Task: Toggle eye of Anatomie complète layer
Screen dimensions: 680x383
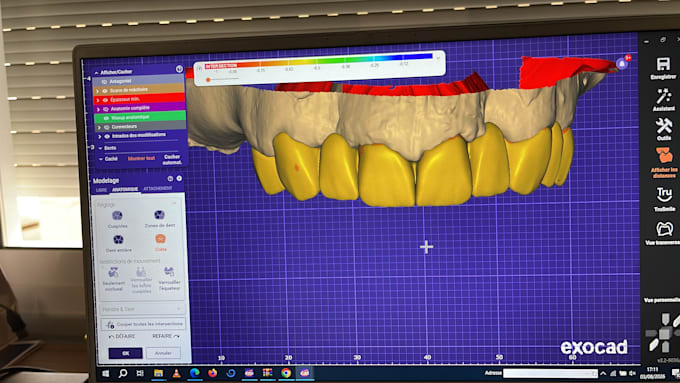Action: [x=105, y=109]
